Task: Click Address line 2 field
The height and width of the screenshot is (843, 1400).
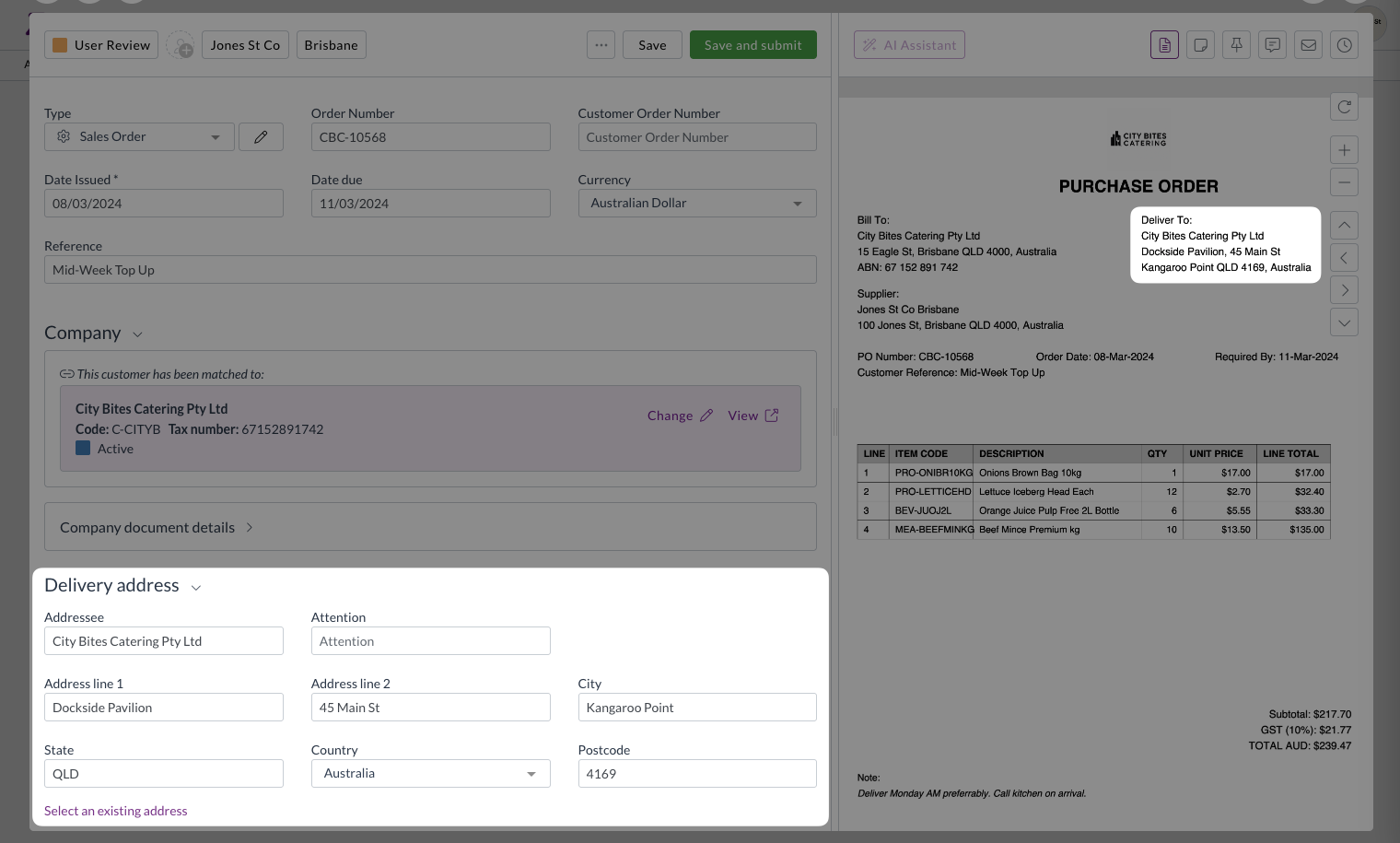Action: tap(430, 707)
